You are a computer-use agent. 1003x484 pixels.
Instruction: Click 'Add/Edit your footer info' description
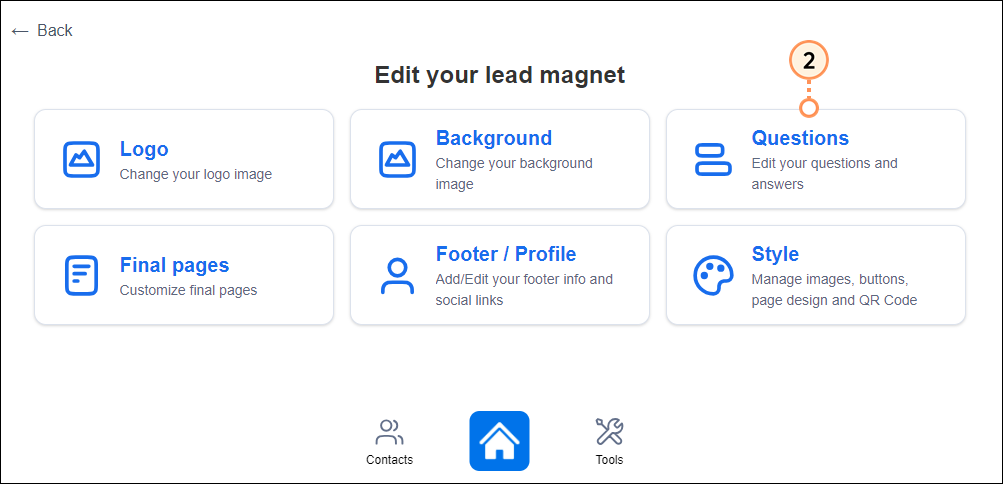525,290
